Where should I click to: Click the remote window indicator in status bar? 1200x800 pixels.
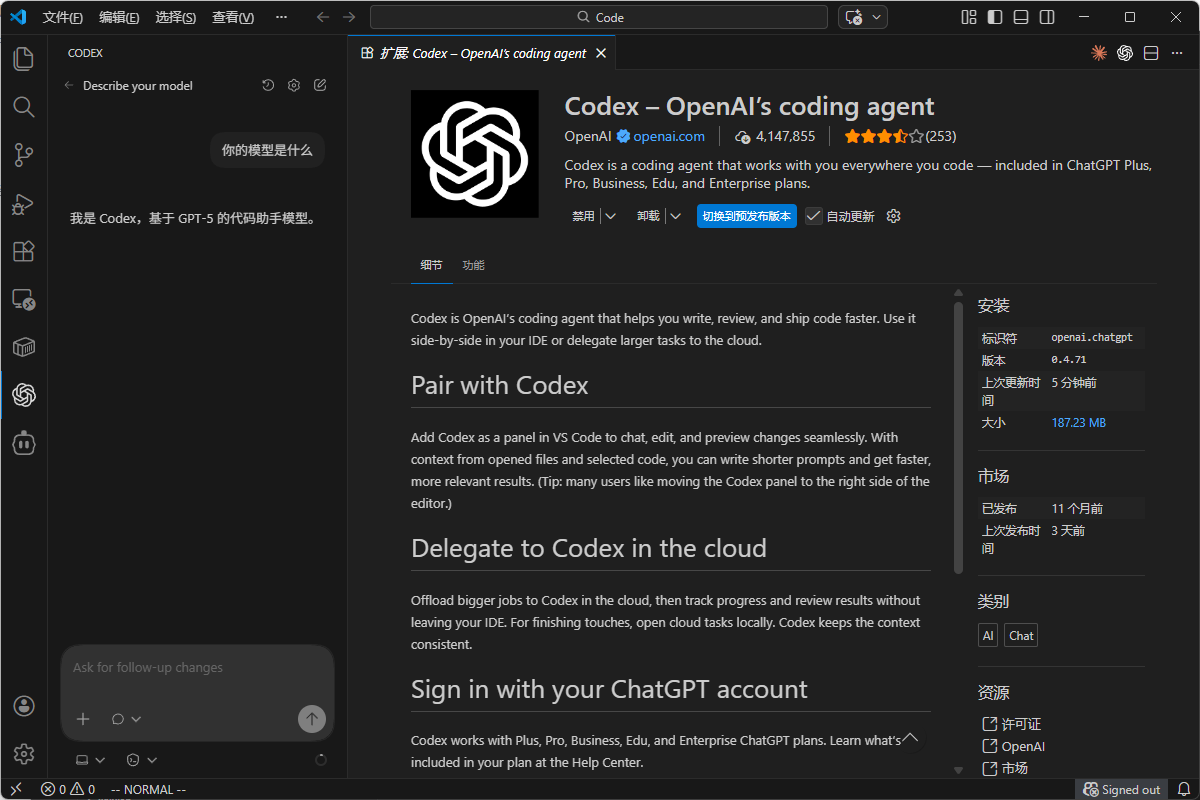16,789
